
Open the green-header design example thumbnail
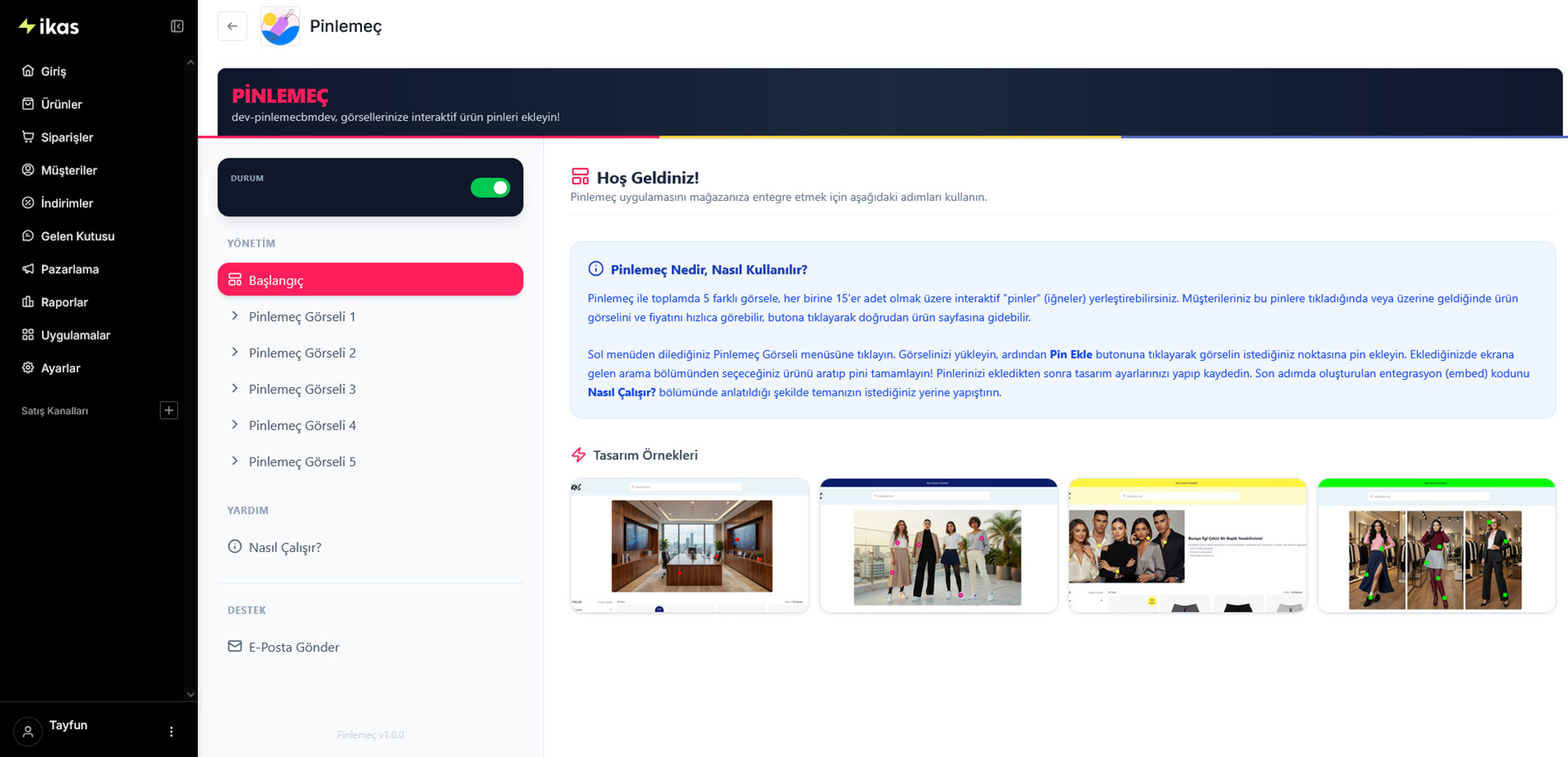(1436, 545)
